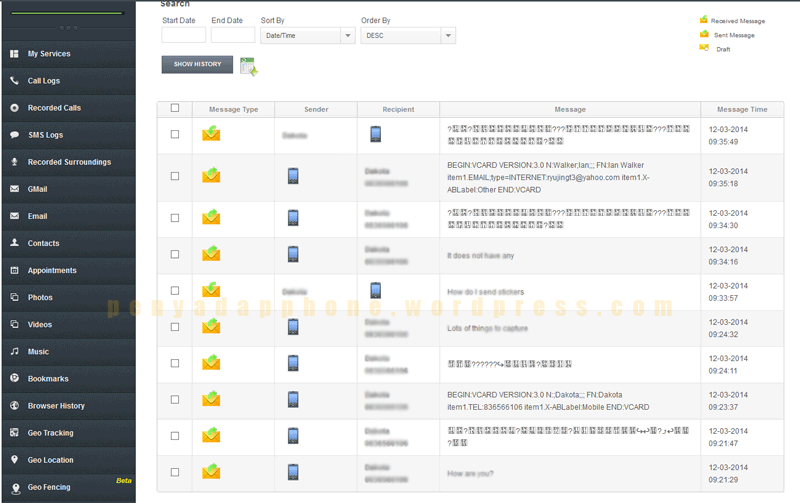This screenshot has width=800, height=503.
Task: Open the Sort By Date/Time dropdown
Action: click(307, 35)
